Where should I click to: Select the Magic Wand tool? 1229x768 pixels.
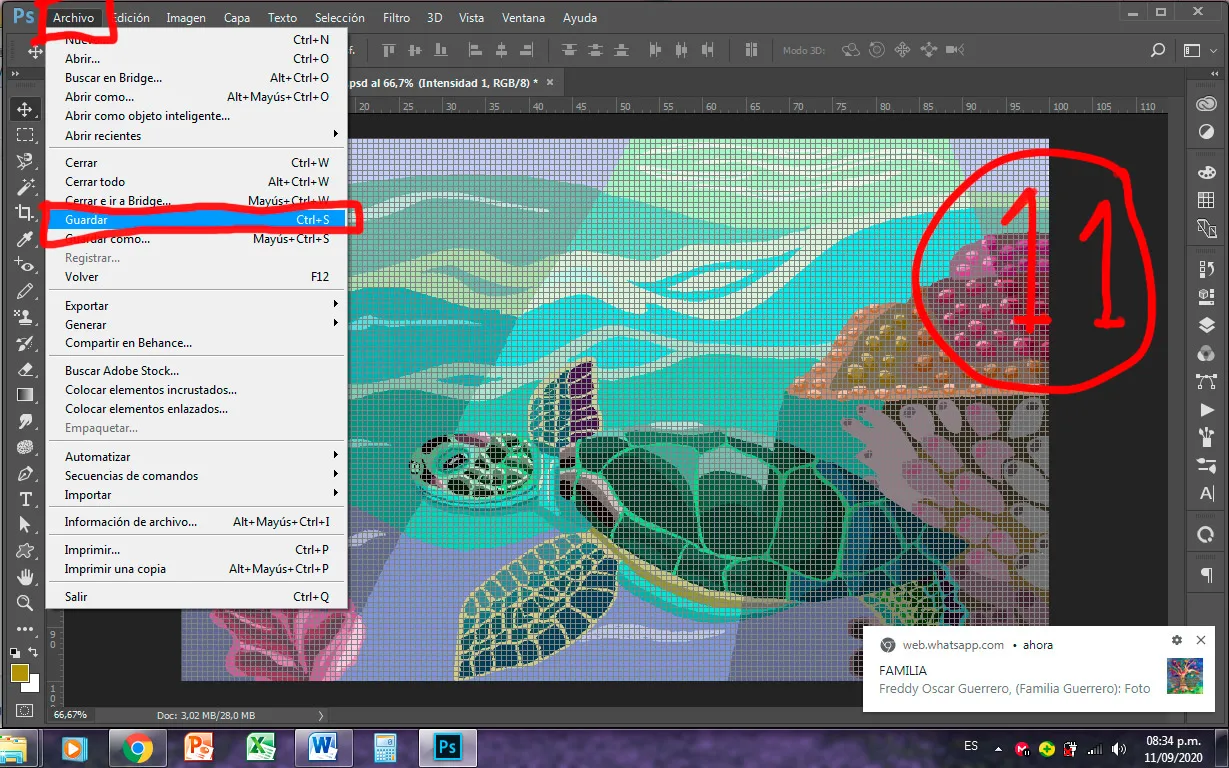[25, 187]
